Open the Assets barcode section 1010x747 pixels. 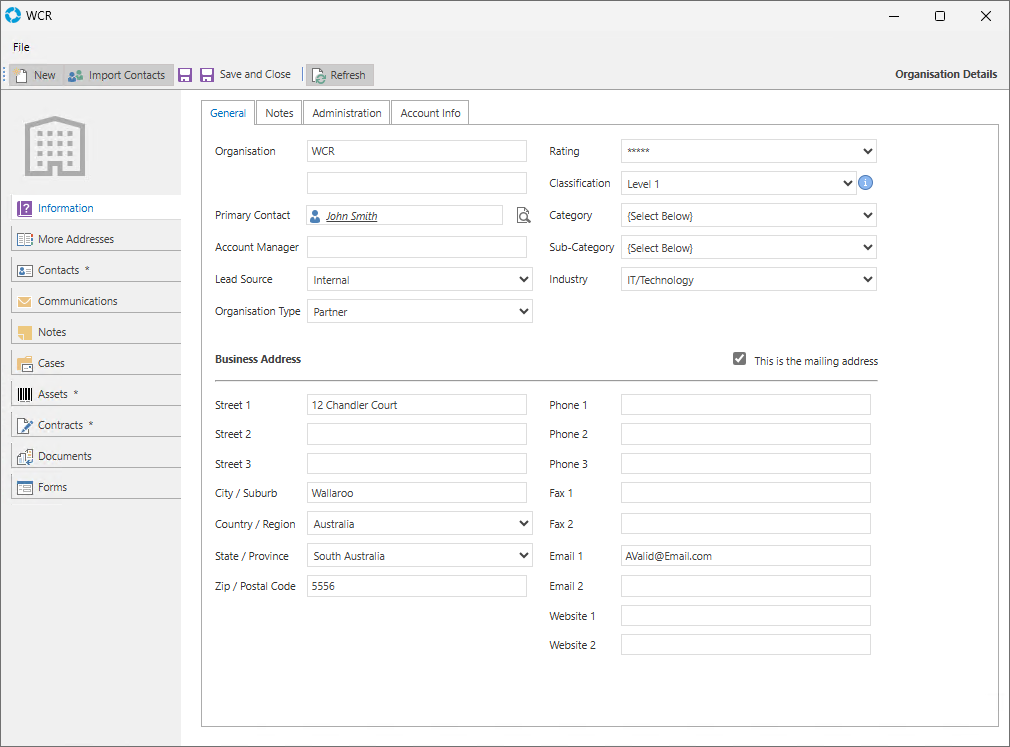[x=53, y=394]
